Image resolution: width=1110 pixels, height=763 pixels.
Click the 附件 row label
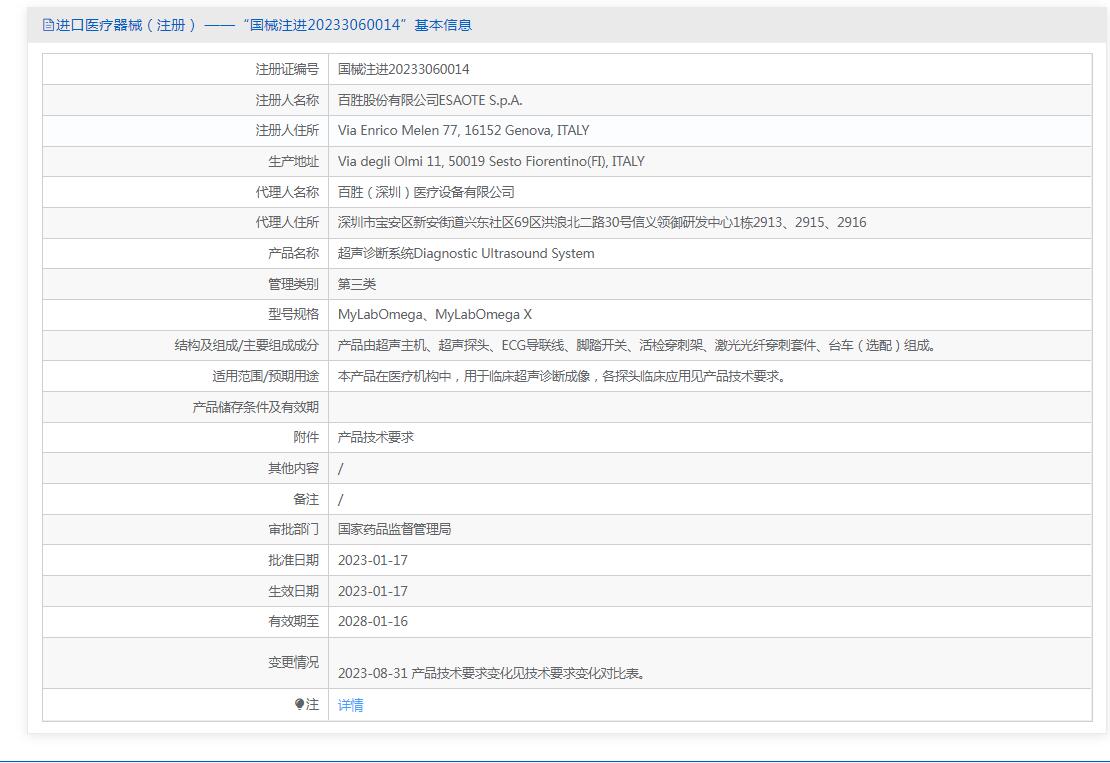click(307, 437)
